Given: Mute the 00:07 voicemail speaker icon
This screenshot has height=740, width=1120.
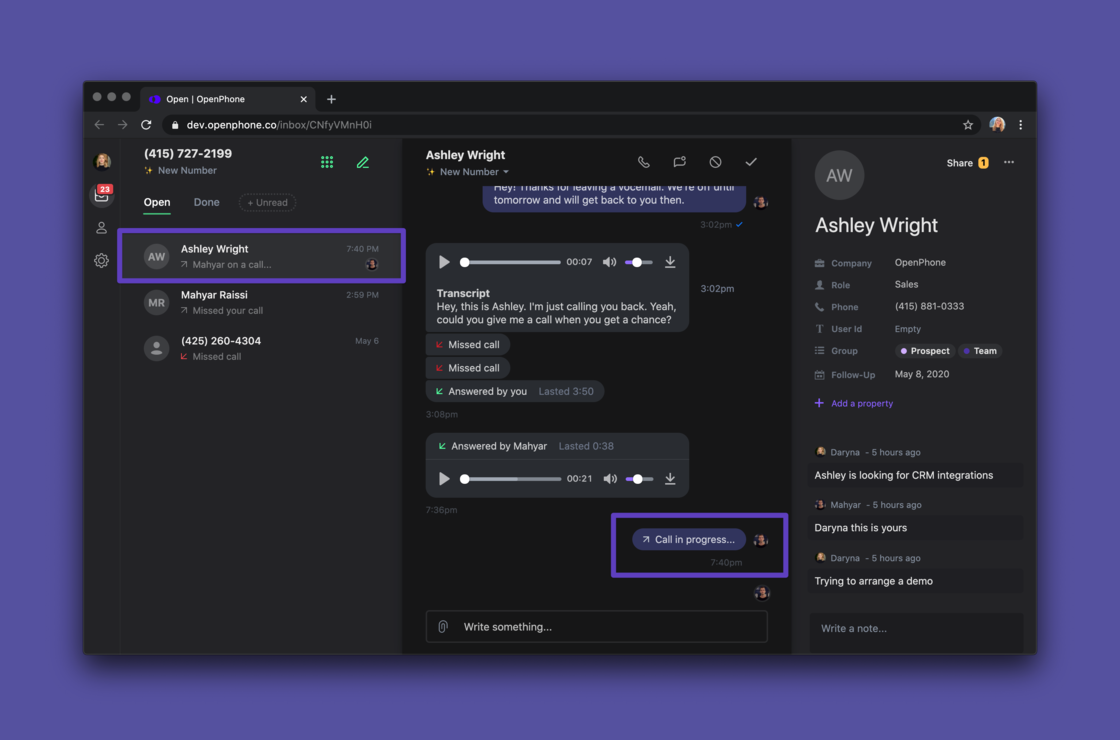Looking at the screenshot, I should [609, 262].
